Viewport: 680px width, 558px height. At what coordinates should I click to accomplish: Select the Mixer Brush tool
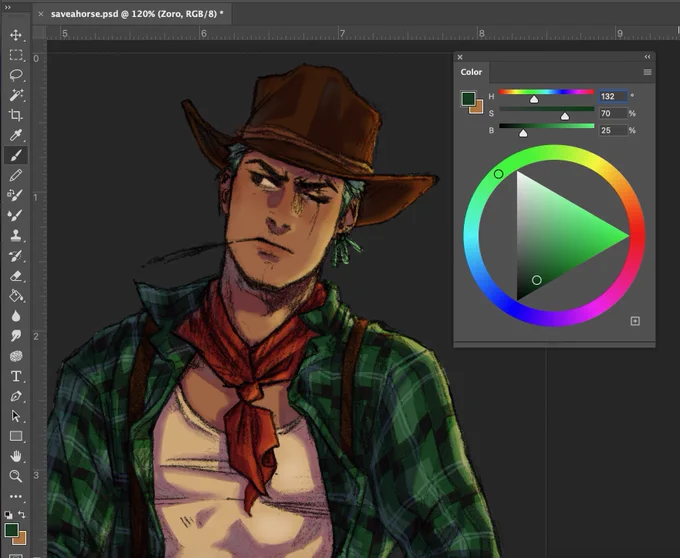[x=16, y=215]
